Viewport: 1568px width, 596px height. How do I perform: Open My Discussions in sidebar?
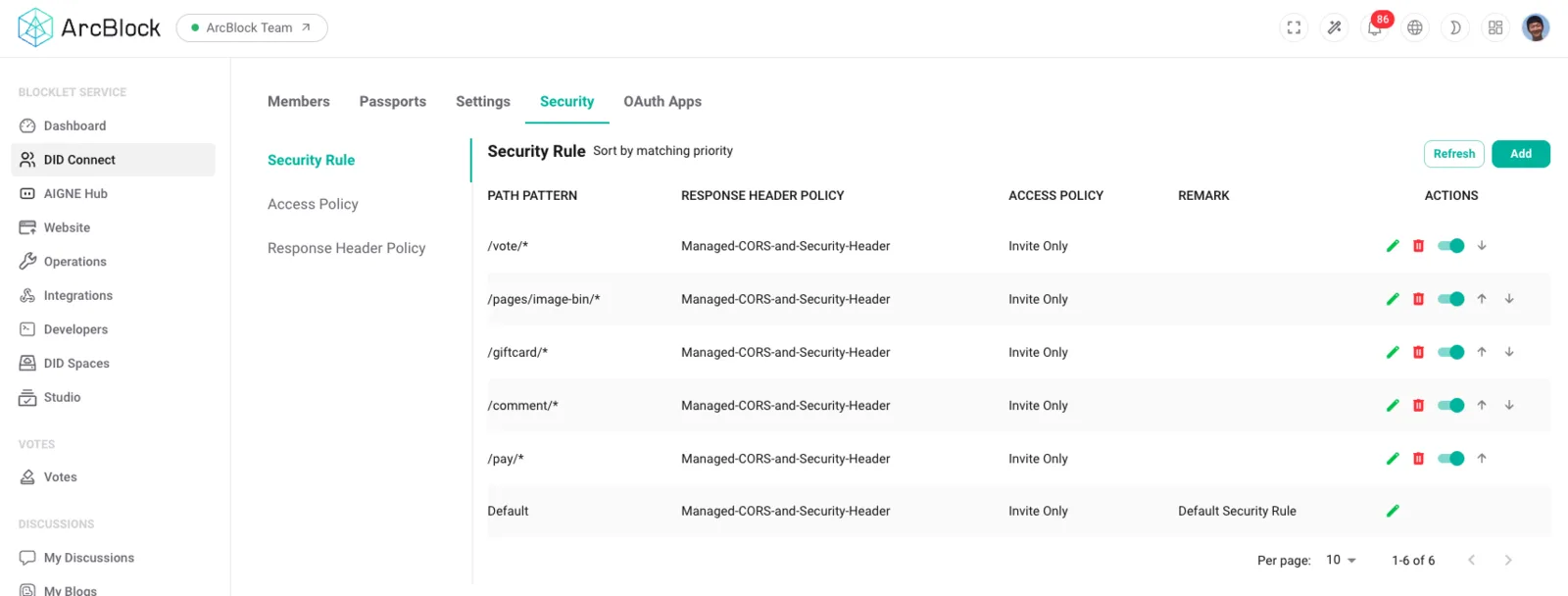pos(113,558)
